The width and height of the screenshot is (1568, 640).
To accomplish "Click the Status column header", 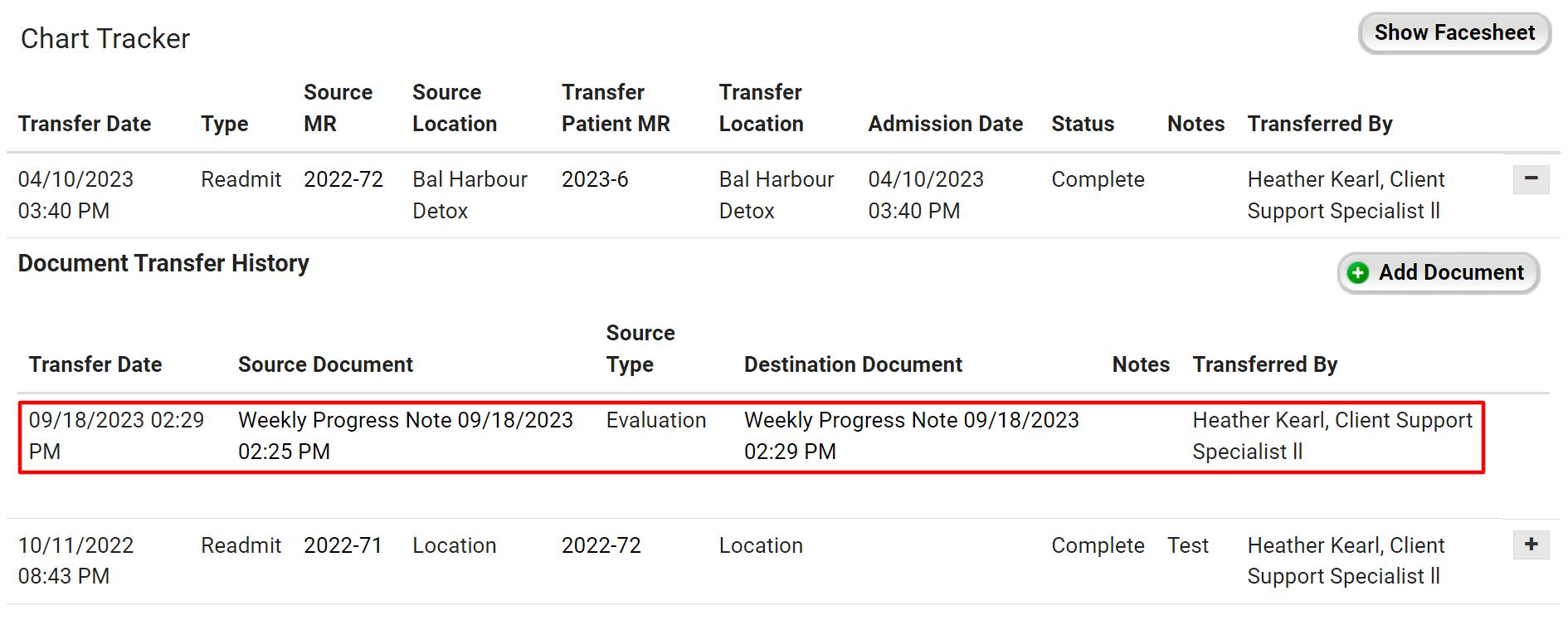I will coord(1082,124).
